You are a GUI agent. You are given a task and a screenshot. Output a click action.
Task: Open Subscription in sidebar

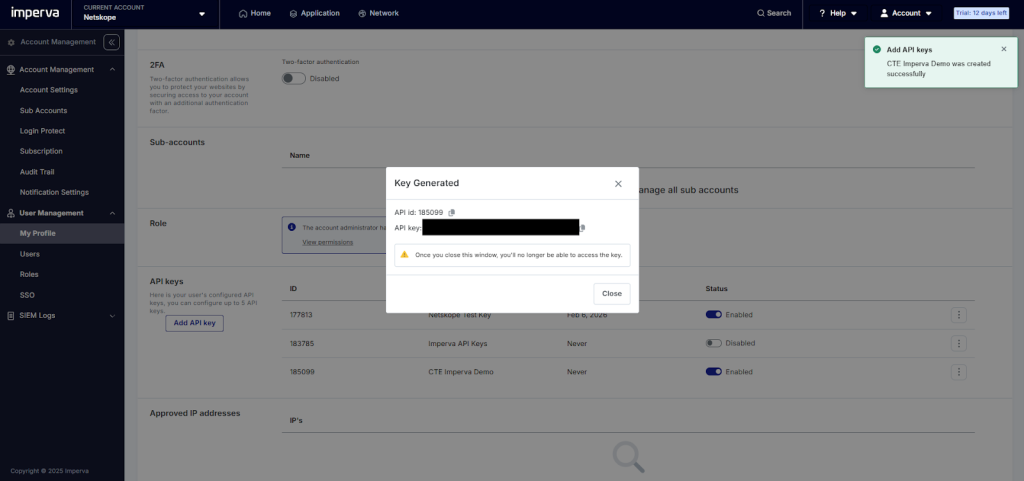[x=41, y=151]
